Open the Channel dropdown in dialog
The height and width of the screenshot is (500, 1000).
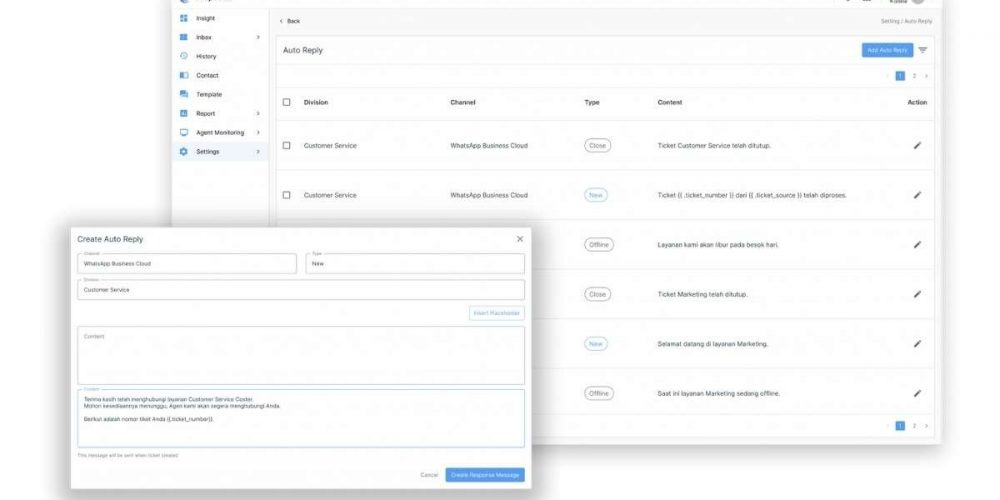point(187,264)
